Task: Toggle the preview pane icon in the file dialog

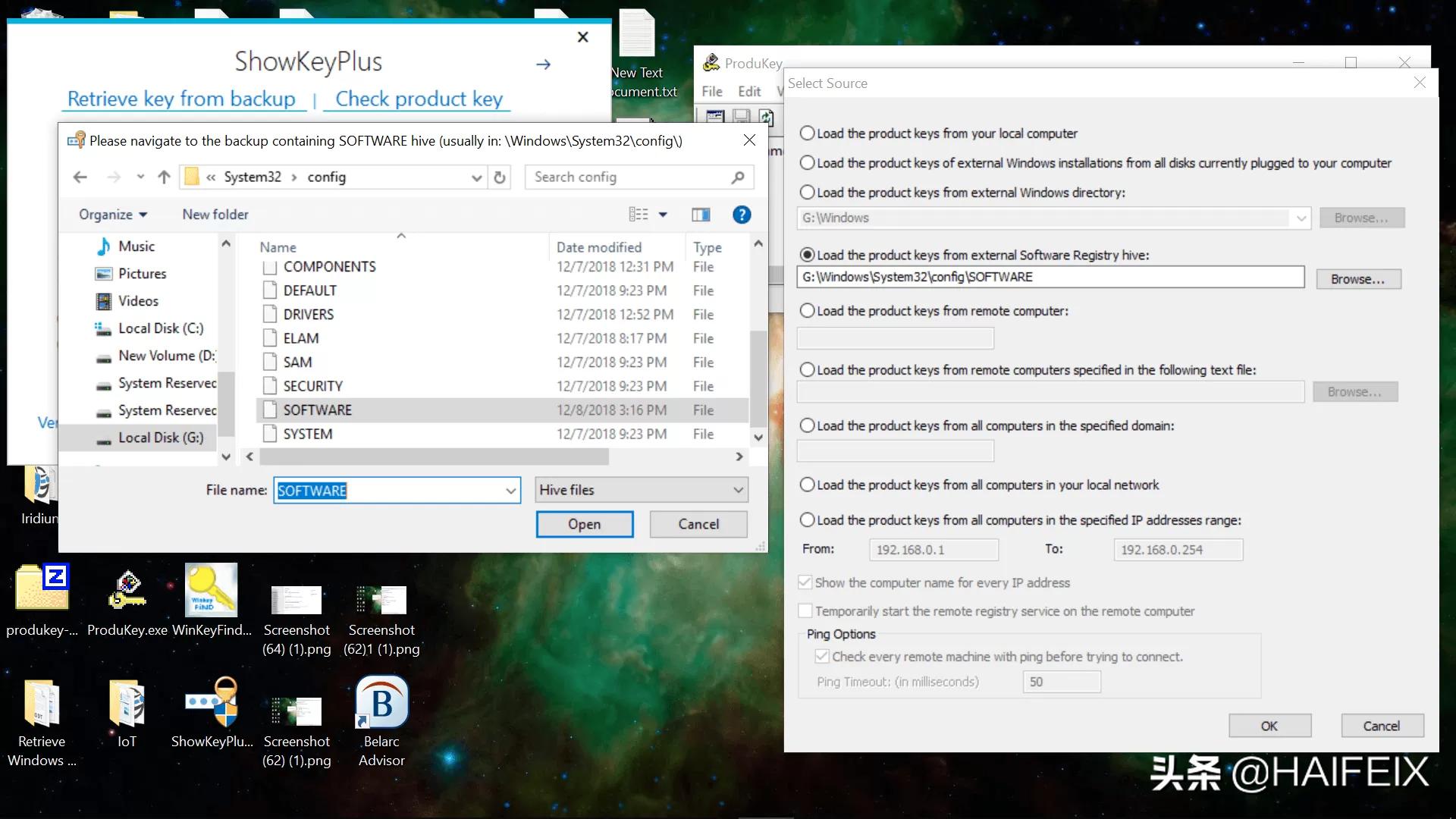Action: click(x=701, y=215)
